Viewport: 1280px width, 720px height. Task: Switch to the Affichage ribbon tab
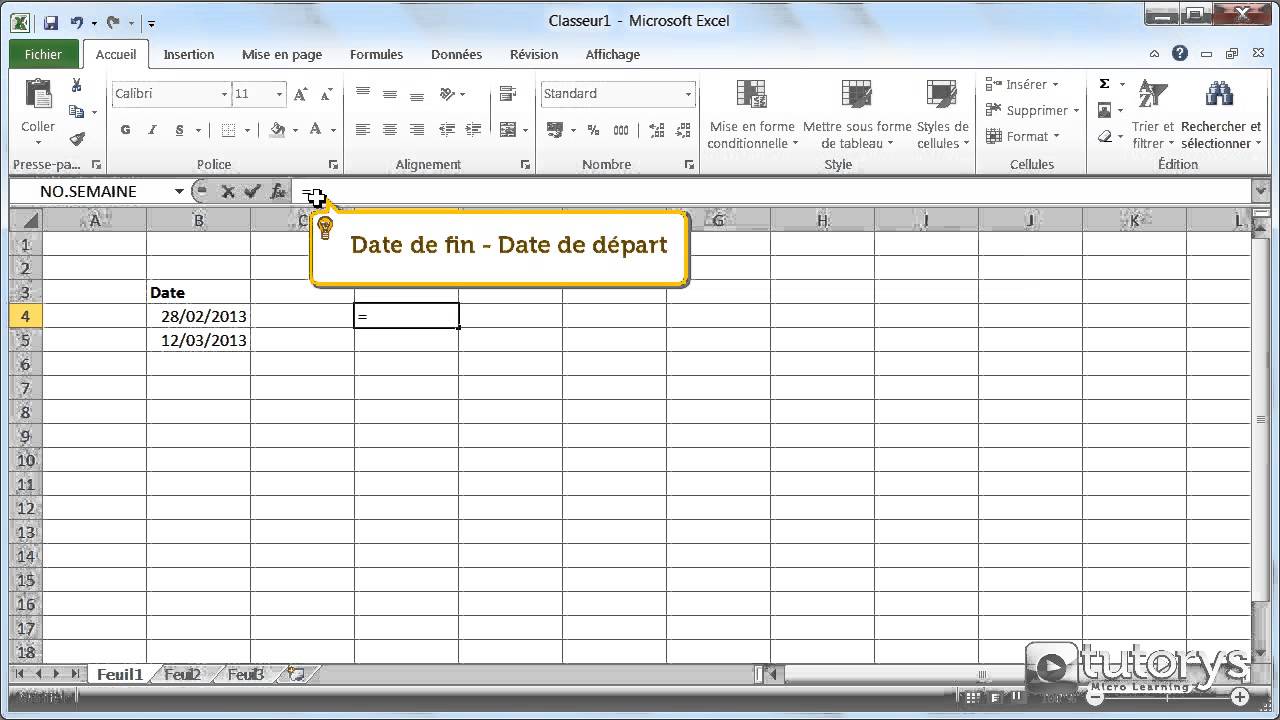pos(612,55)
